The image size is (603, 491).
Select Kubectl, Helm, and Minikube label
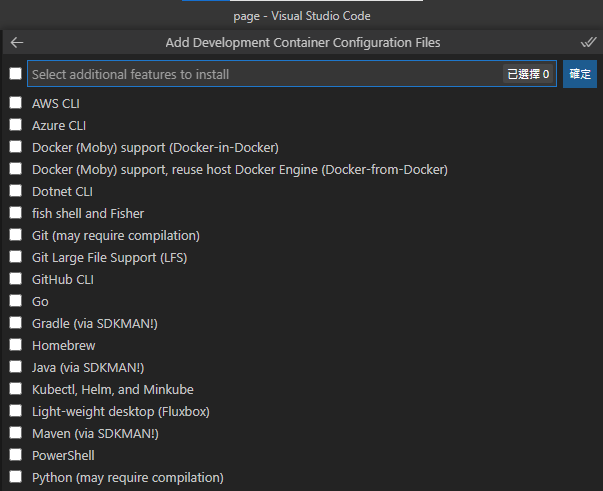click(113, 389)
